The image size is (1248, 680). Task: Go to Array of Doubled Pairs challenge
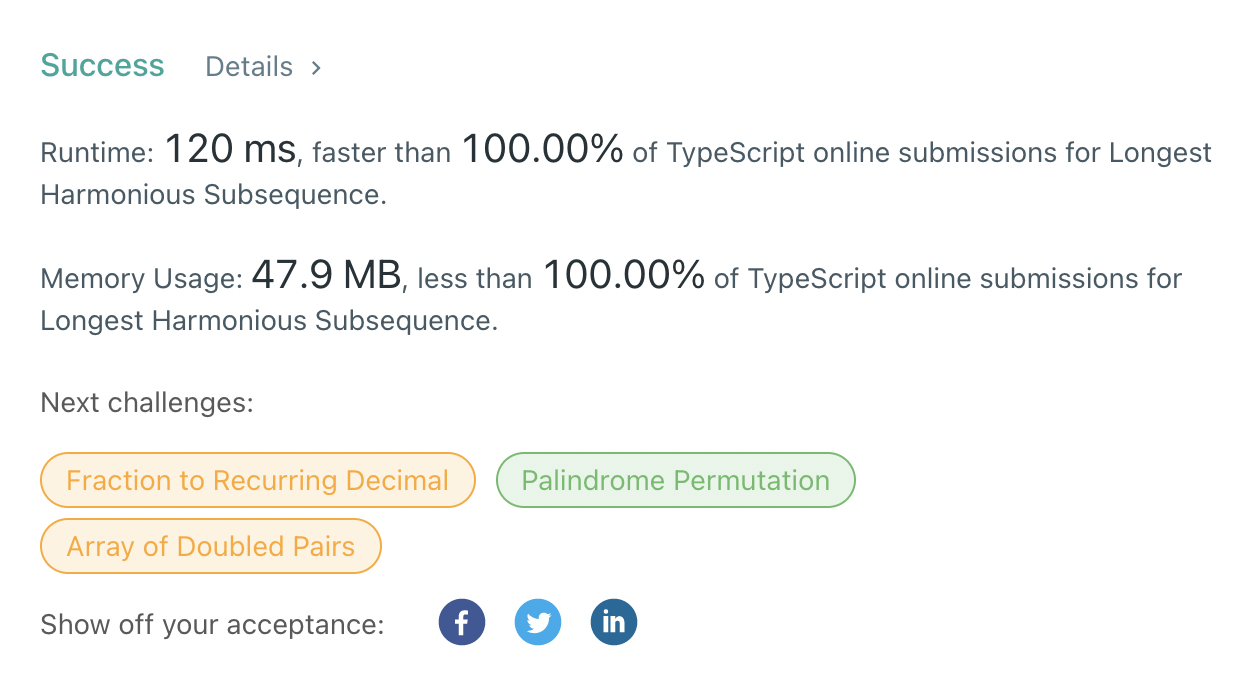pyautogui.click(x=211, y=547)
